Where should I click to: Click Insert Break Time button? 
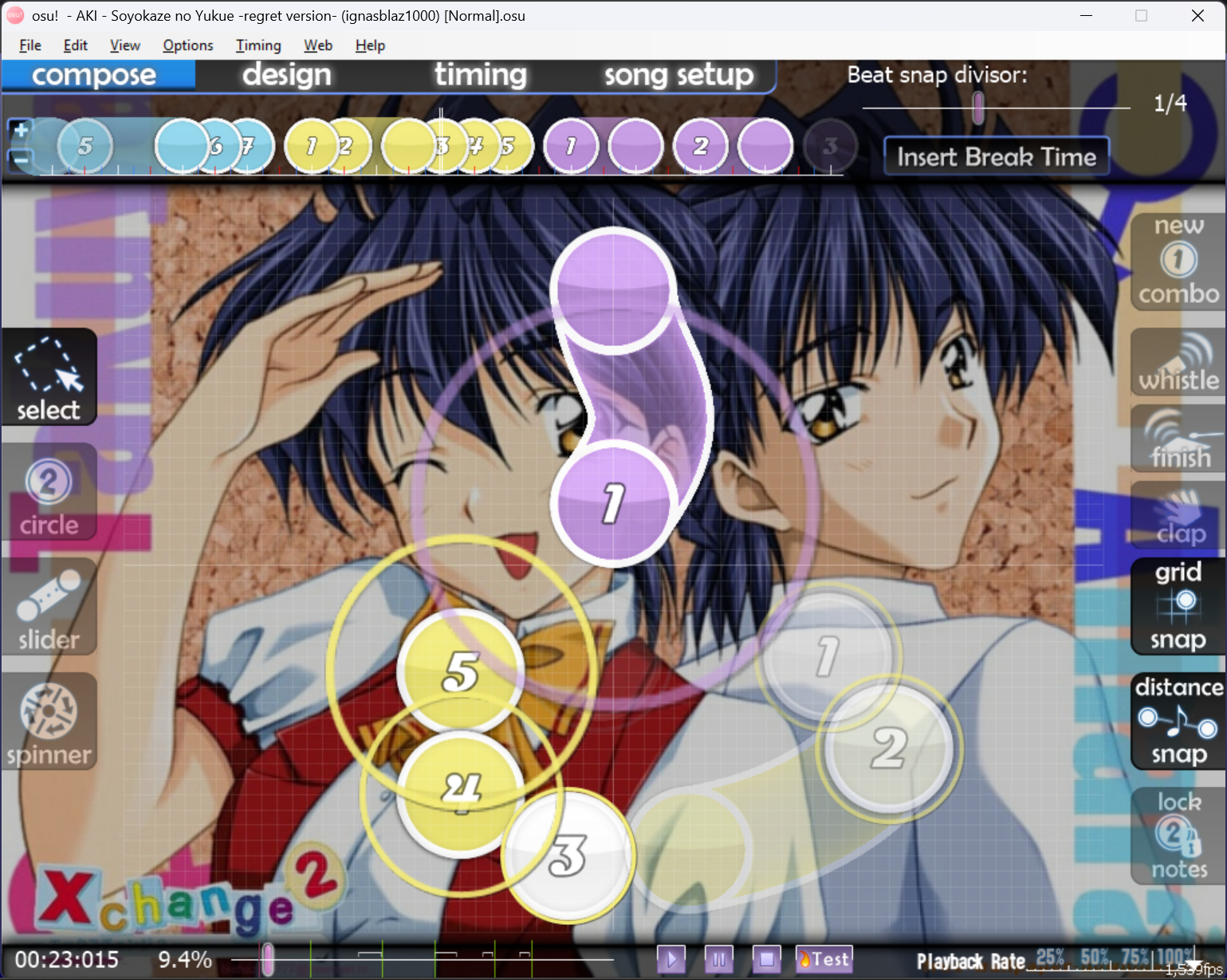point(997,156)
